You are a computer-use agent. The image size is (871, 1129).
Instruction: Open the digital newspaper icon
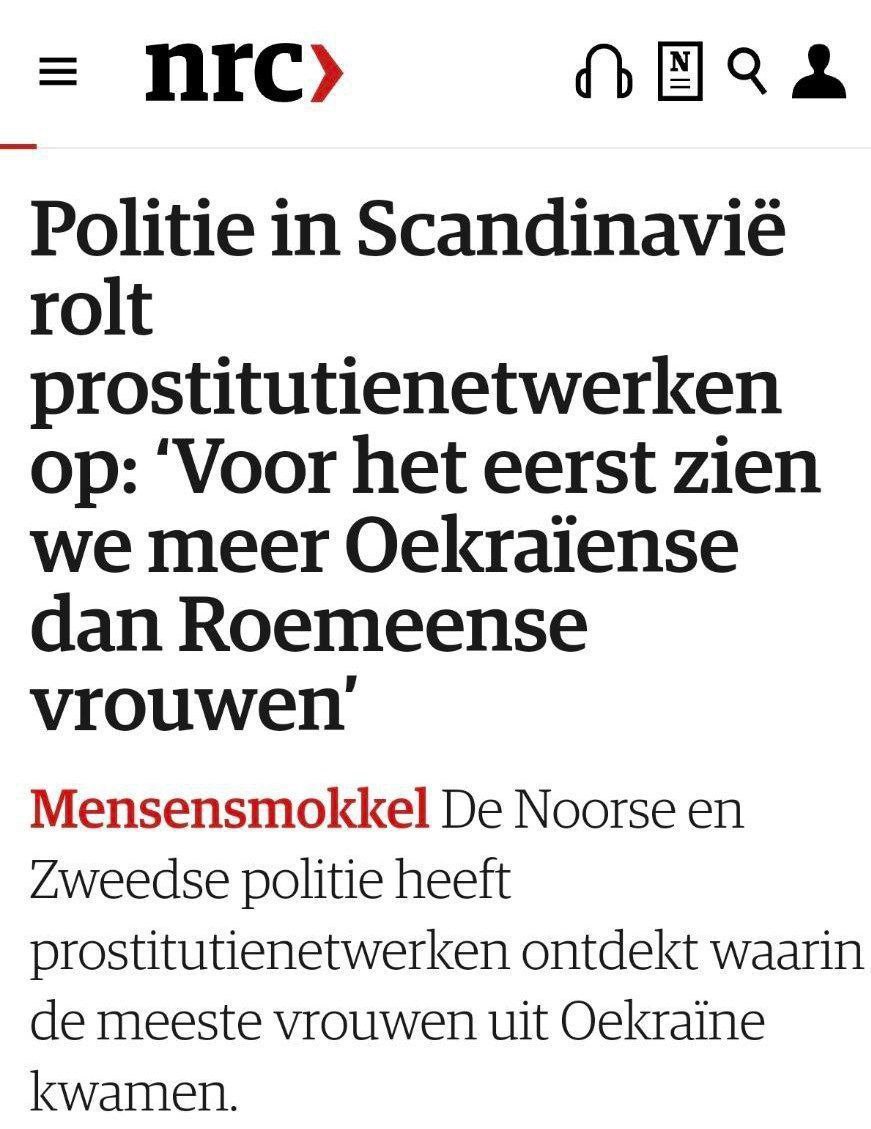point(680,71)
